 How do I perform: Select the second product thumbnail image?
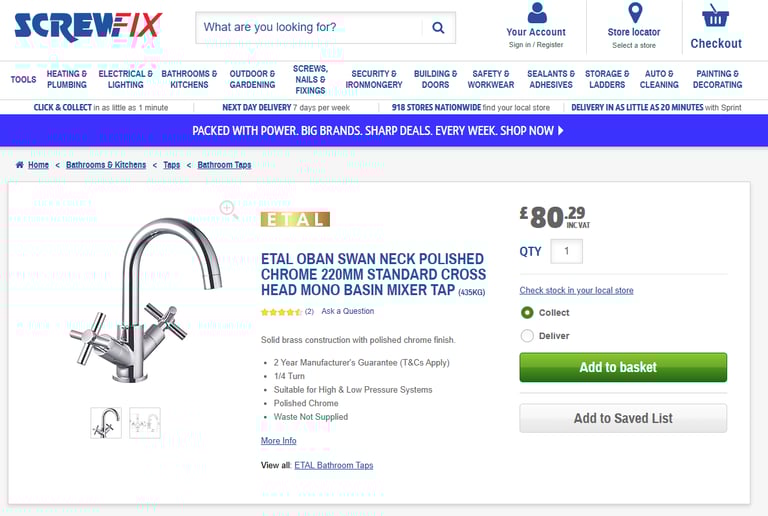click(x=145, y=423)
